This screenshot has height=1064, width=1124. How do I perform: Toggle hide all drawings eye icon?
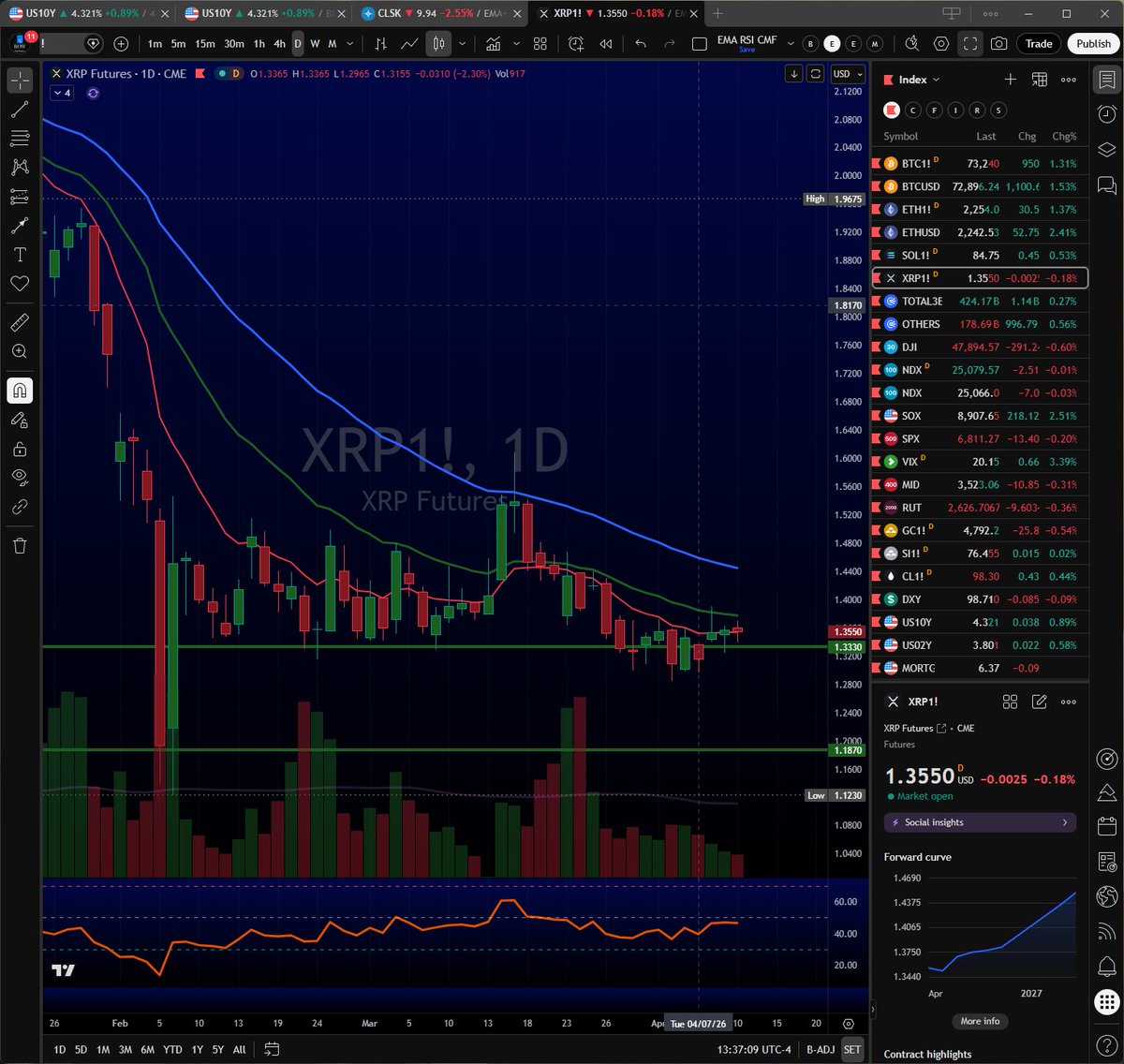tap(20, 478)
